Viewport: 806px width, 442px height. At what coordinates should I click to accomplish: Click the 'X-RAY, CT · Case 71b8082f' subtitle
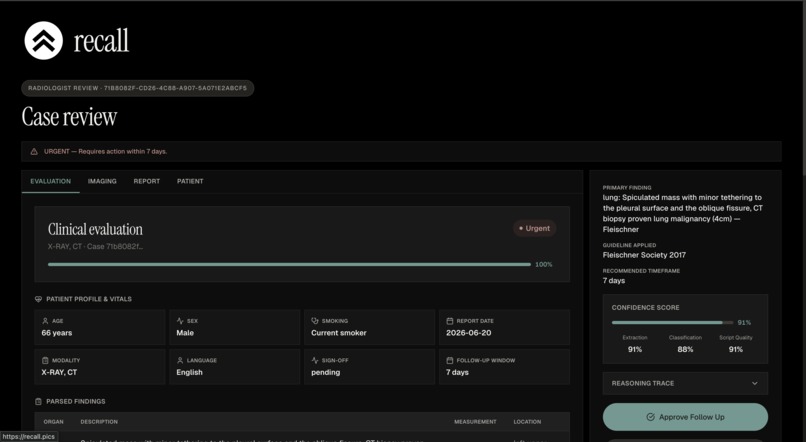pyautogui.click(x=95, y=247)
